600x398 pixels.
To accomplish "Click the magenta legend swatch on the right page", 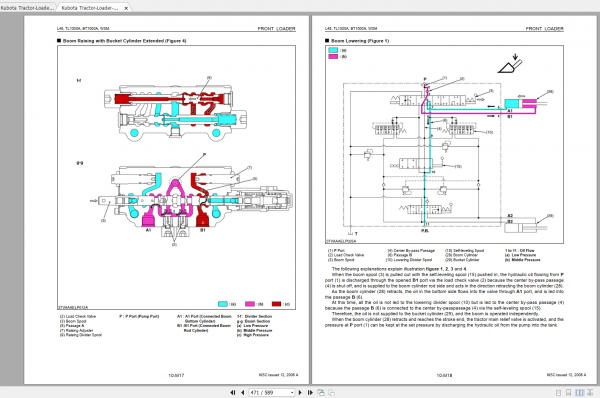I will point(333,57).
